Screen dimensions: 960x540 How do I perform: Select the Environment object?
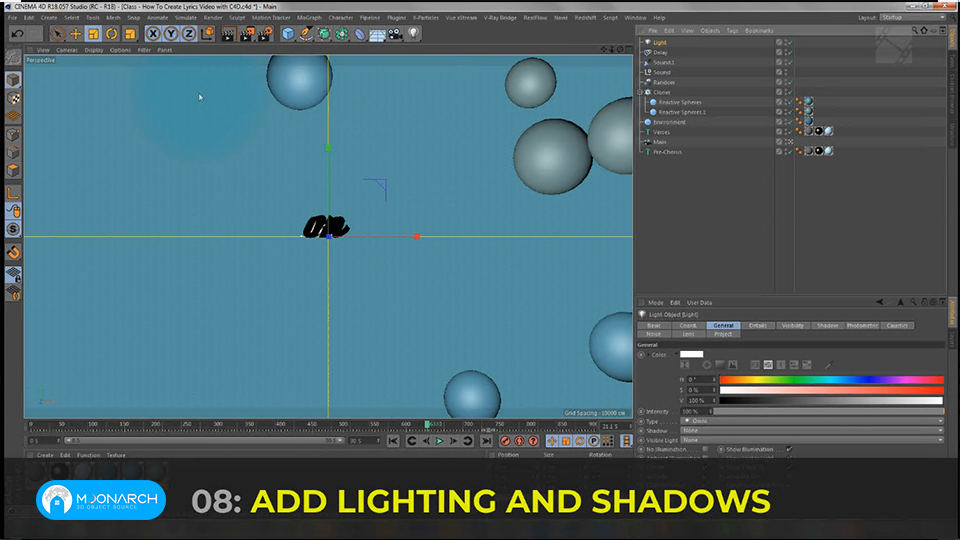669,122
